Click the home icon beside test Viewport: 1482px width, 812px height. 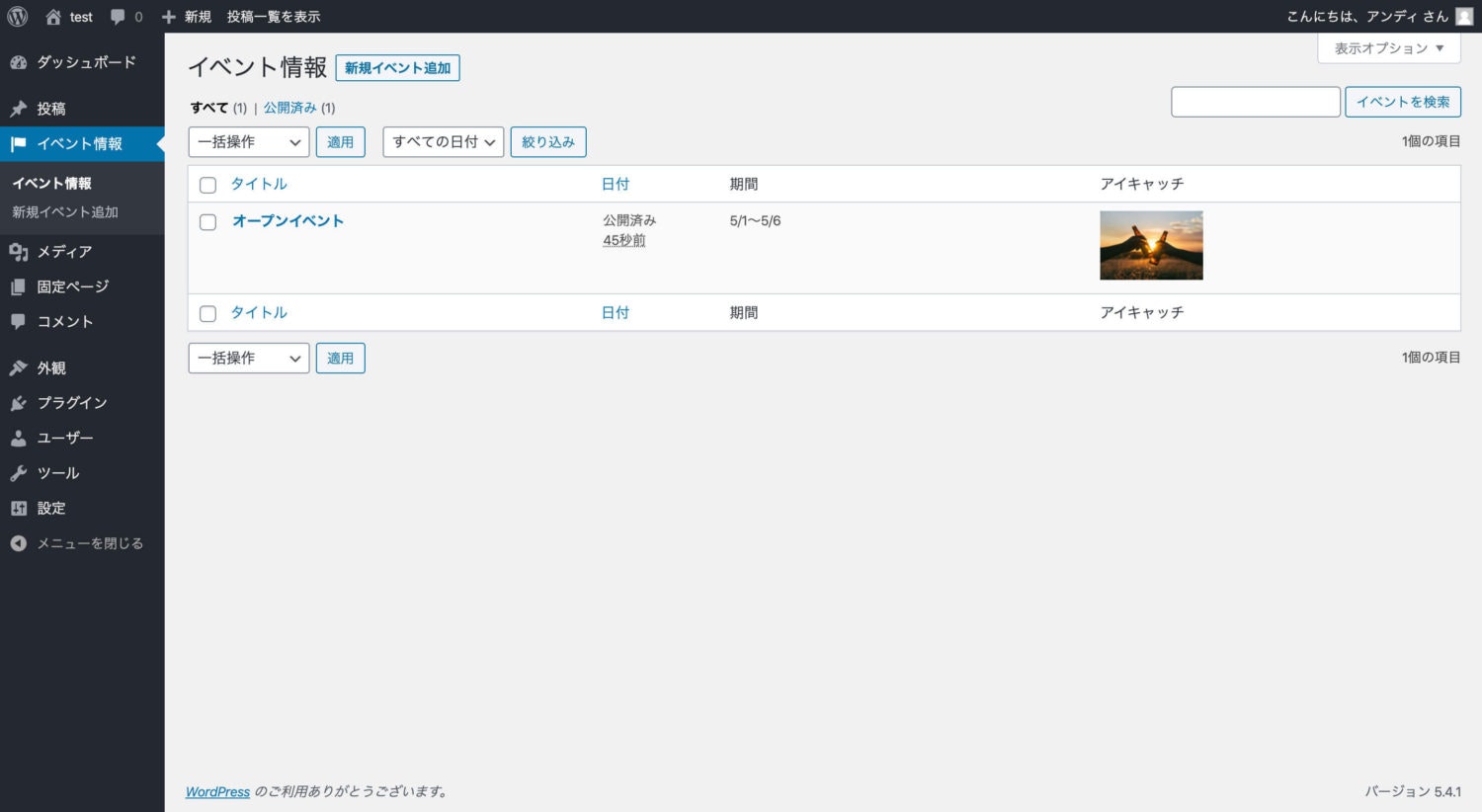click(x=53, y=17)
